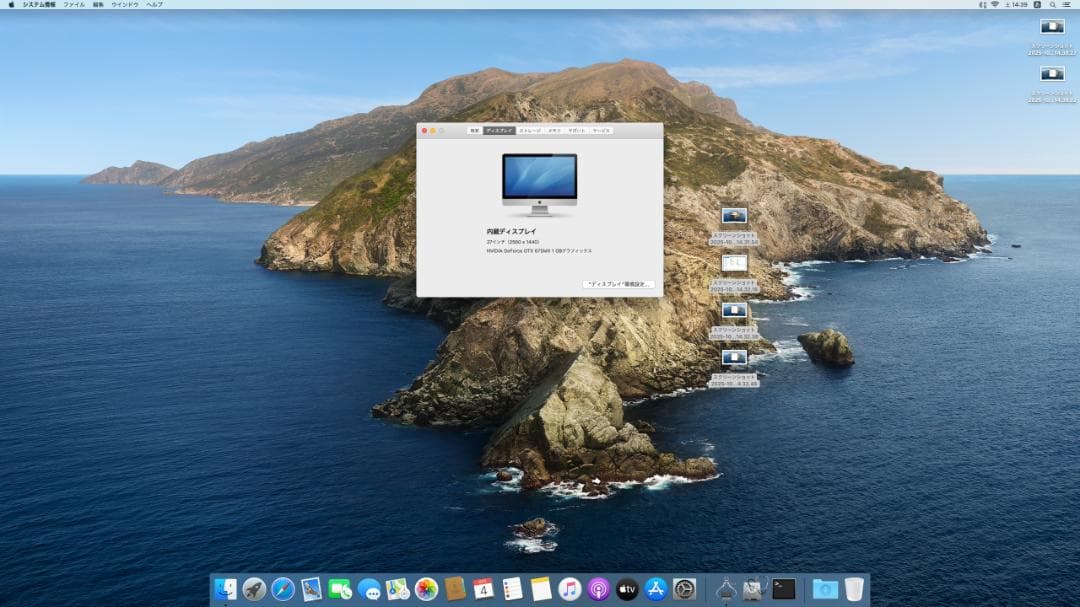Screen dimensions: 1080x607
Task: Open Spotlight search from the menu bar
Action: coord(1053,5)
